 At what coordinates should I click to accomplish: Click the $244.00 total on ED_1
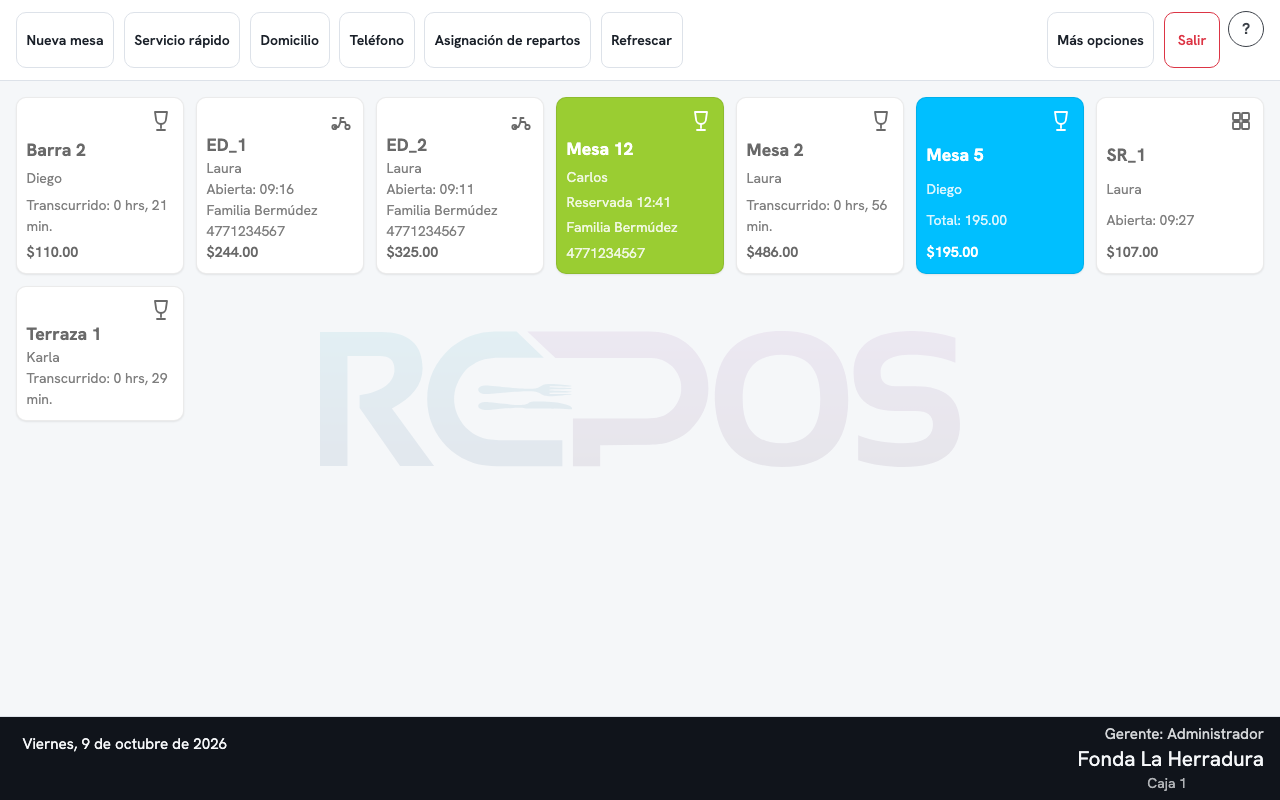232,252
